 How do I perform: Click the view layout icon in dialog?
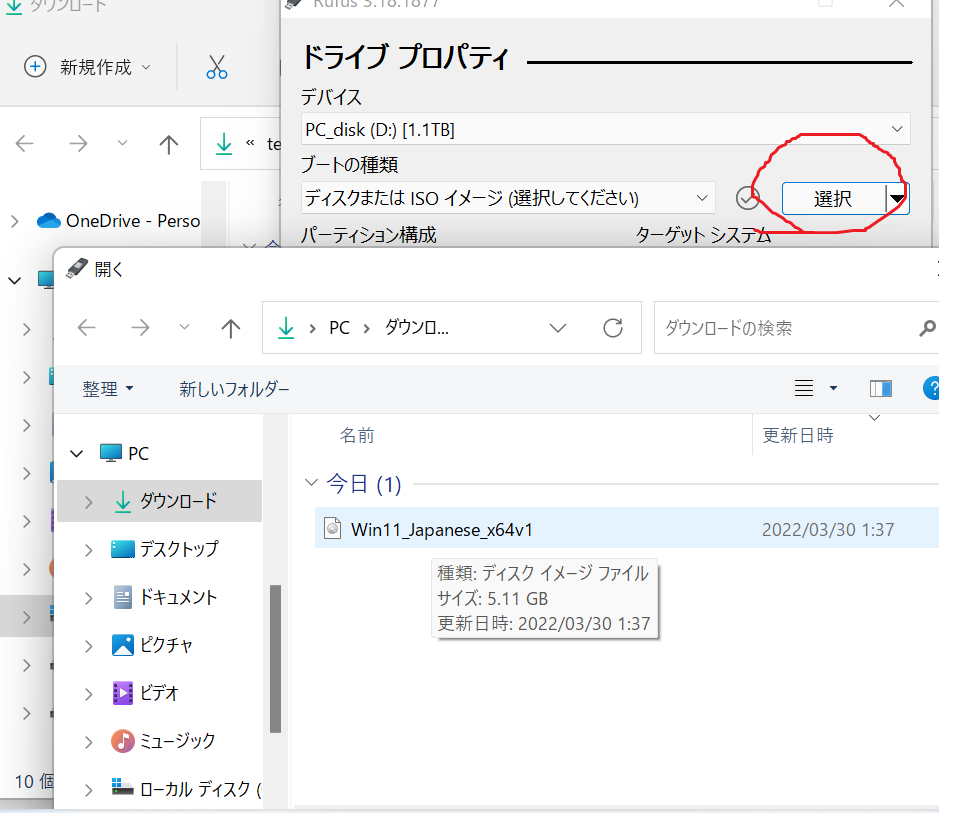804,388
